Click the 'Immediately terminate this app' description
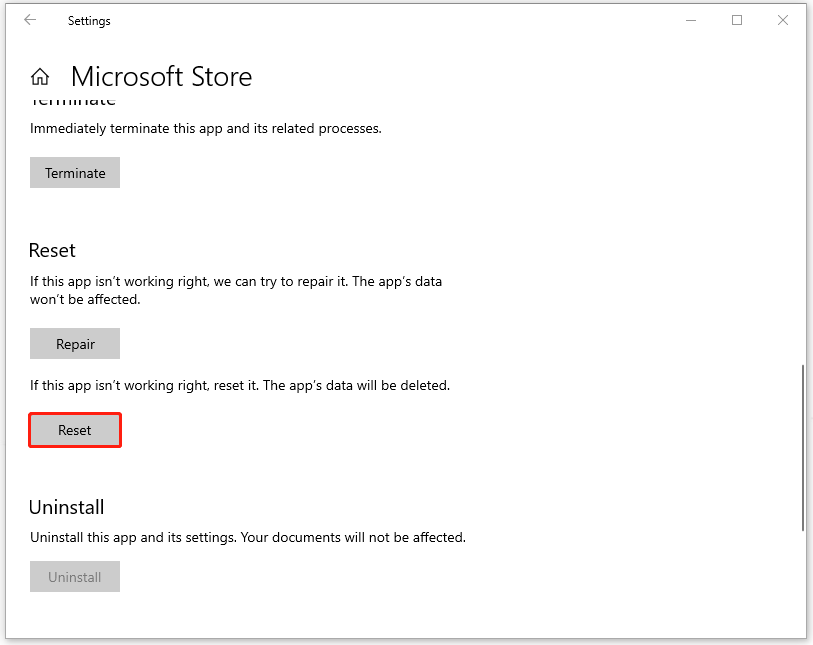The height and width of the screenshot is (645, 813). 205,128
